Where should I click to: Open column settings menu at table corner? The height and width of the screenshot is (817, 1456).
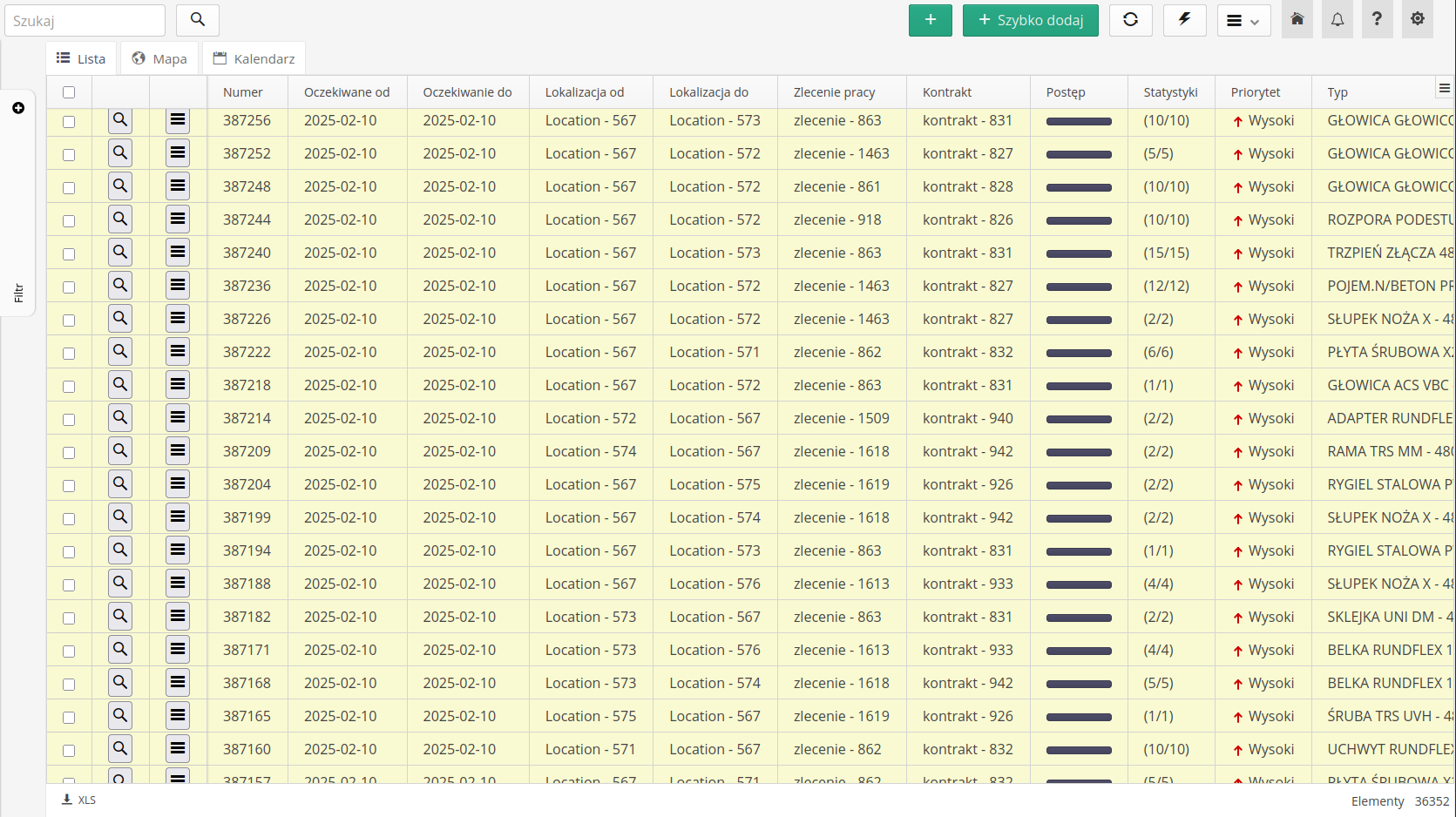click(1444, 88)
